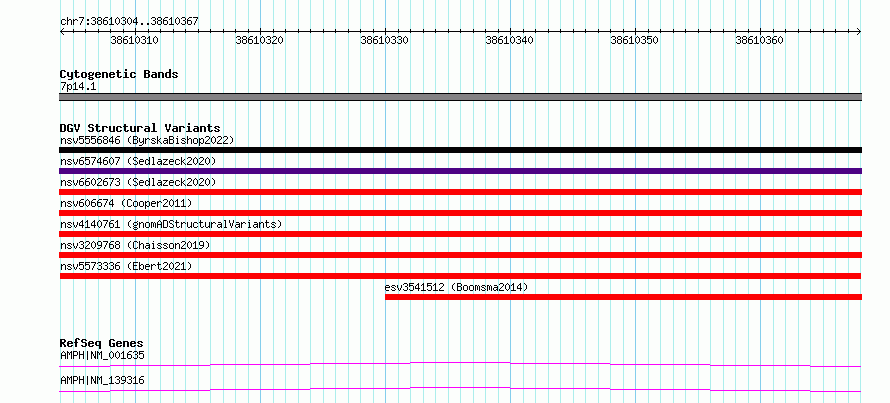Open variant nsv5556846 (ByrskaBishop2022) label
This screenshot has width=890, height=403.
tap(147, 140)
